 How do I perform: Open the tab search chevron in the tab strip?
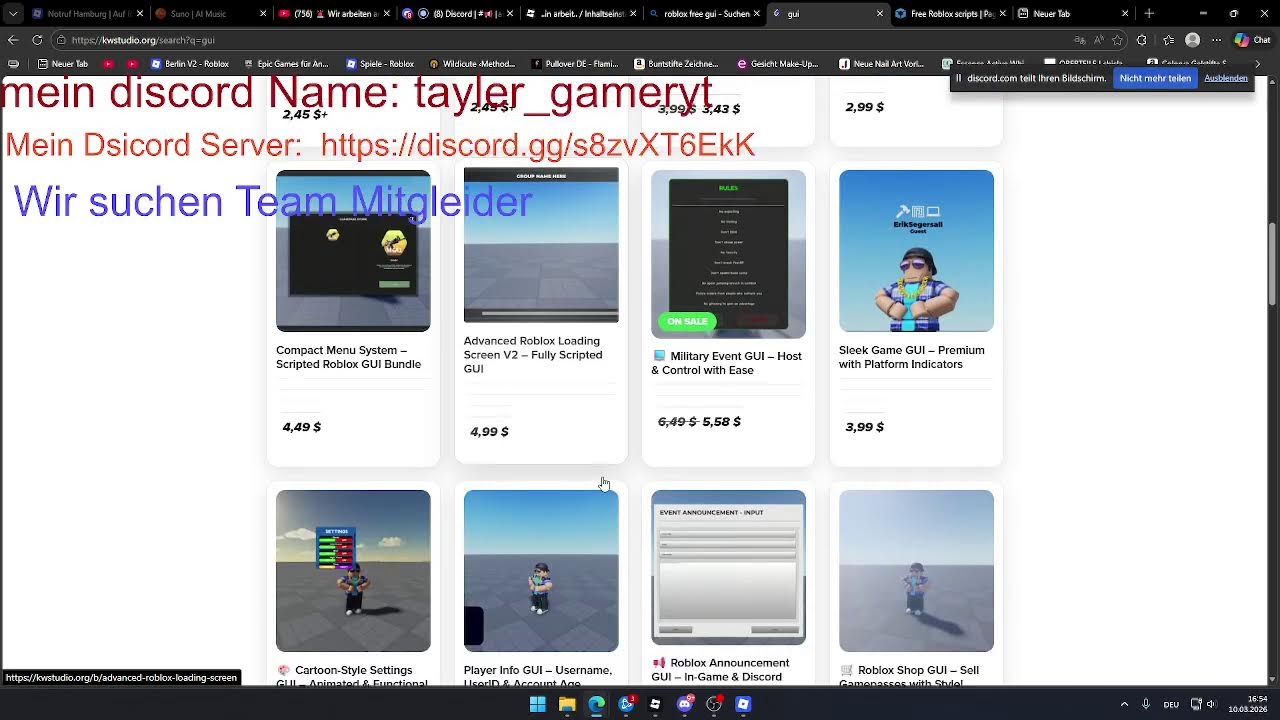12,14
